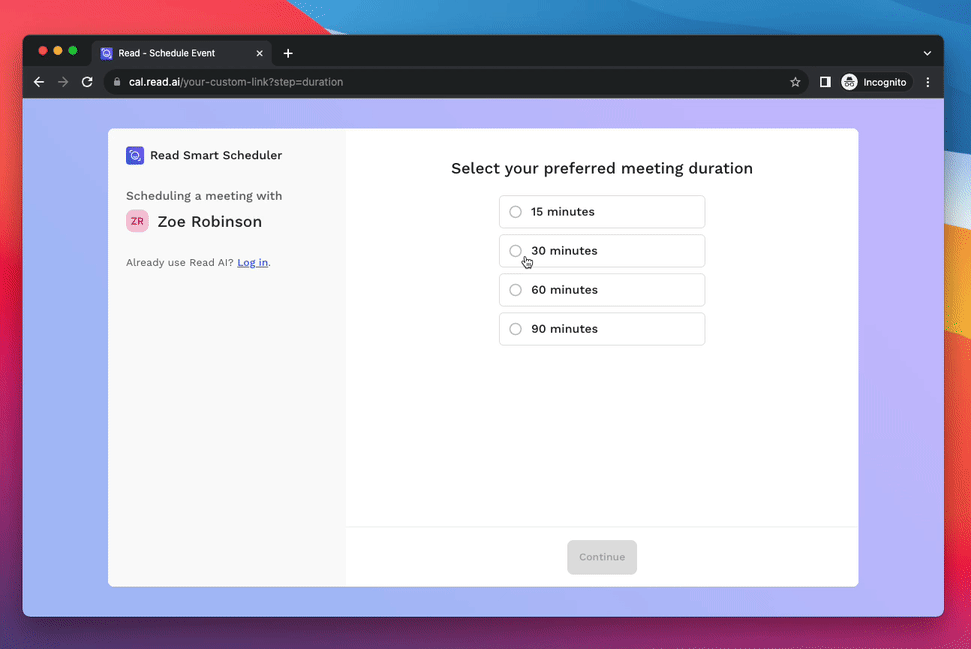
Task: Click the ZR avatar for Zoe Robinson
Action: (136, 221)
